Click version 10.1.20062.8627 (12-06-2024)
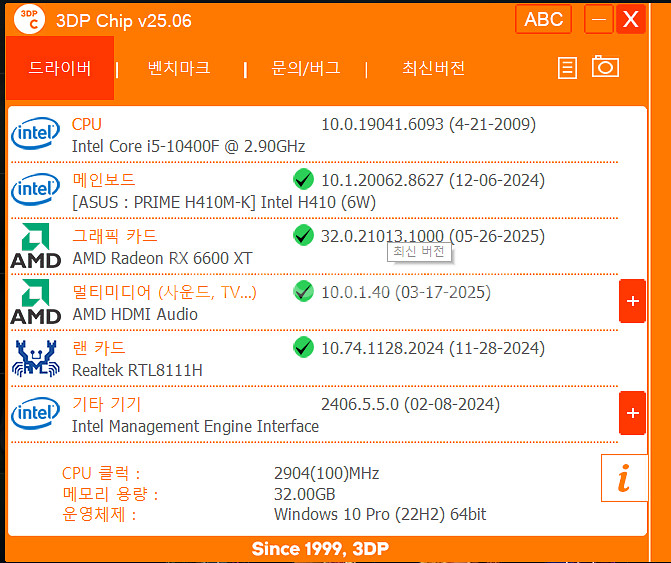671x563 pixels. (x=433, y=180)
